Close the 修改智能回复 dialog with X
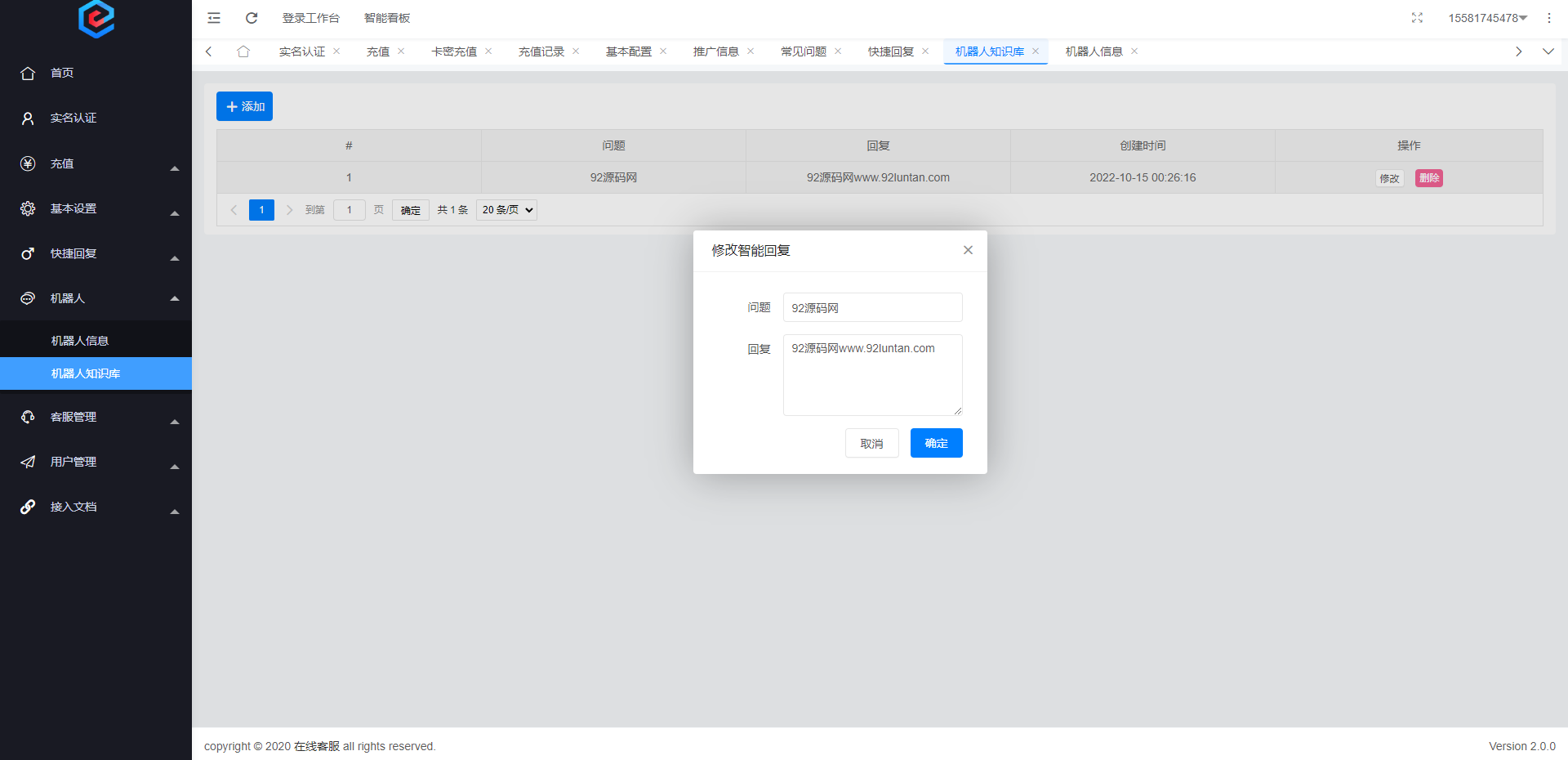Screen dimensions: 1568x760 968,250
